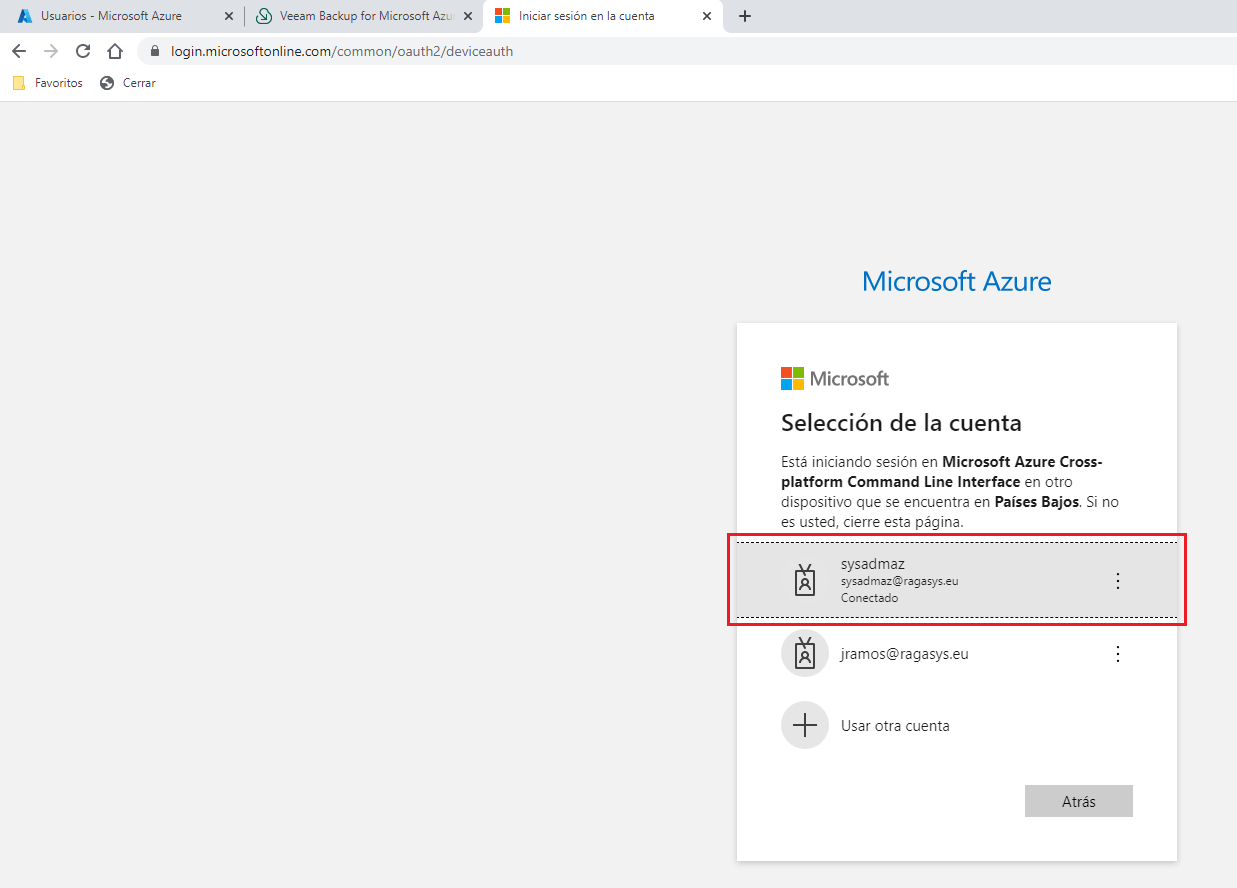Go back in browser history
This screenshot has width=1237, height=888.
(19, 51)
